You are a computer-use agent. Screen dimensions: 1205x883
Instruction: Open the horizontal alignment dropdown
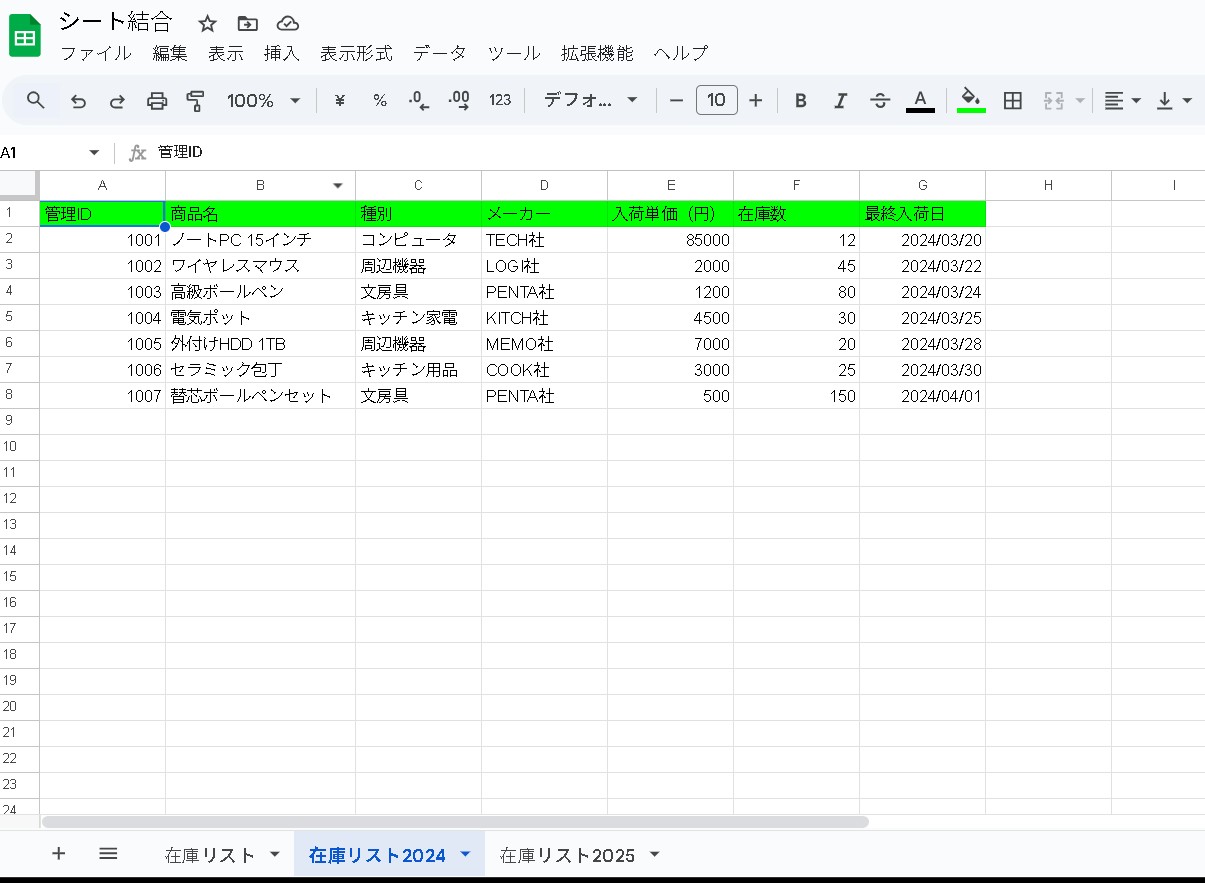[1122, 100]
